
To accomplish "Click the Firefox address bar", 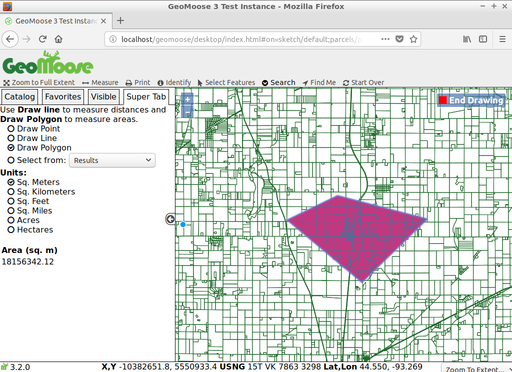I will pyautogui.click(x=243, y=39).
